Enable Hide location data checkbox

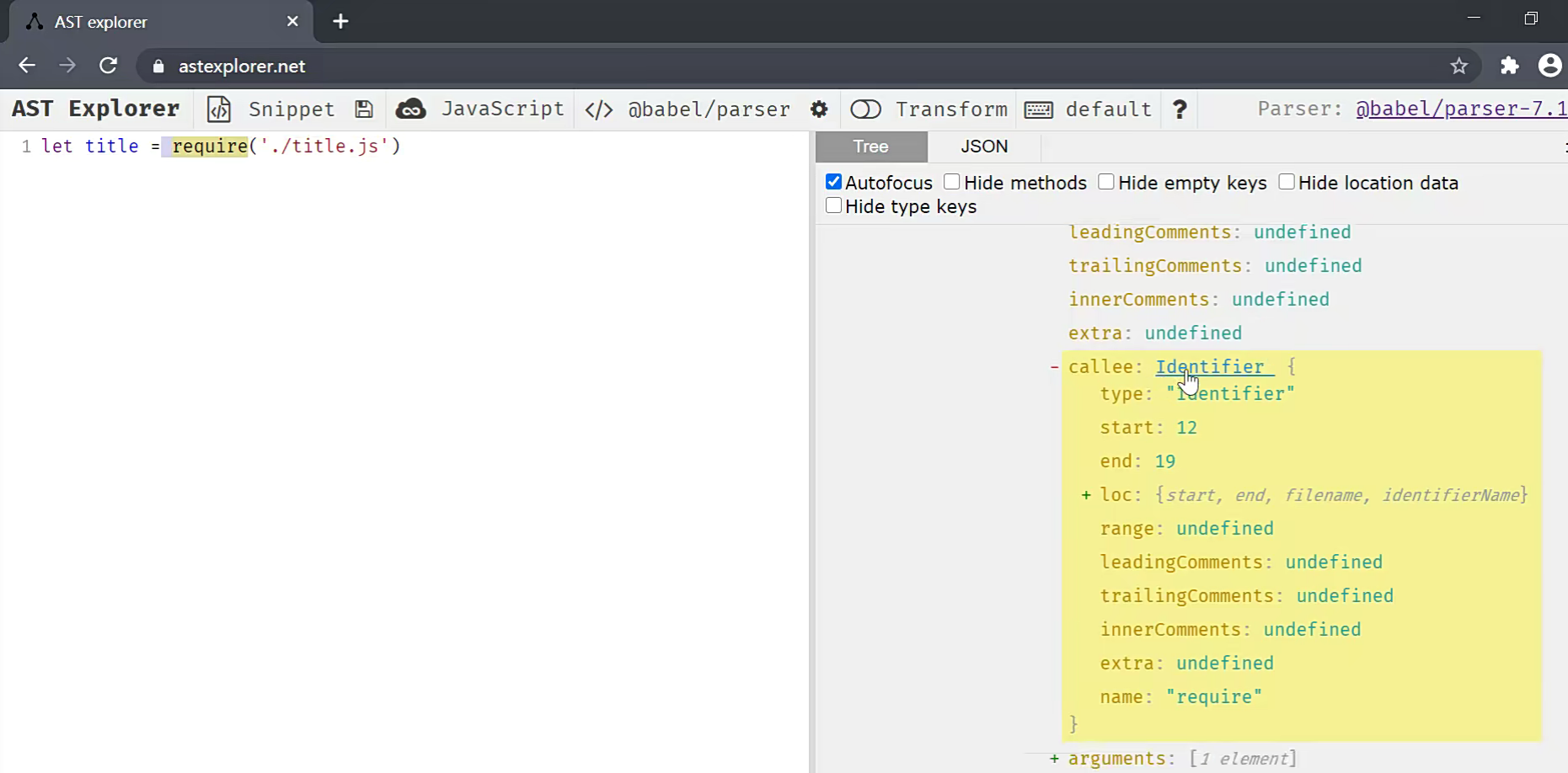[x=1287, y=182]
